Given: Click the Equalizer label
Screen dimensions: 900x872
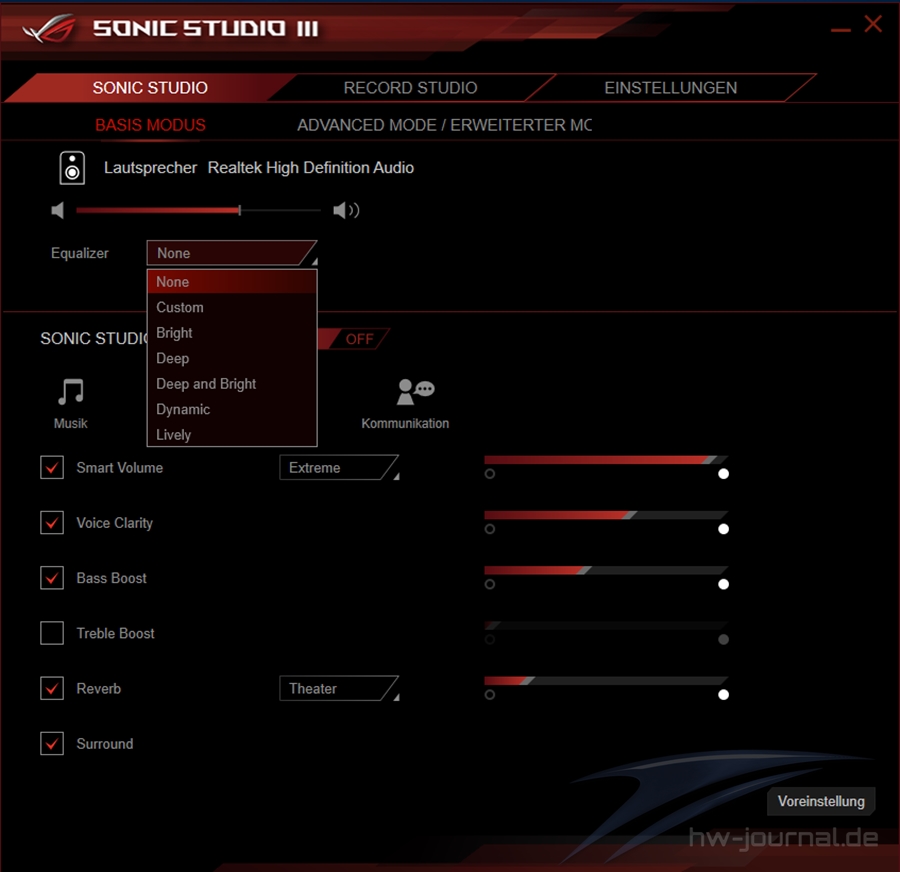Looking at the screenshot, I should tap(80, 253).
